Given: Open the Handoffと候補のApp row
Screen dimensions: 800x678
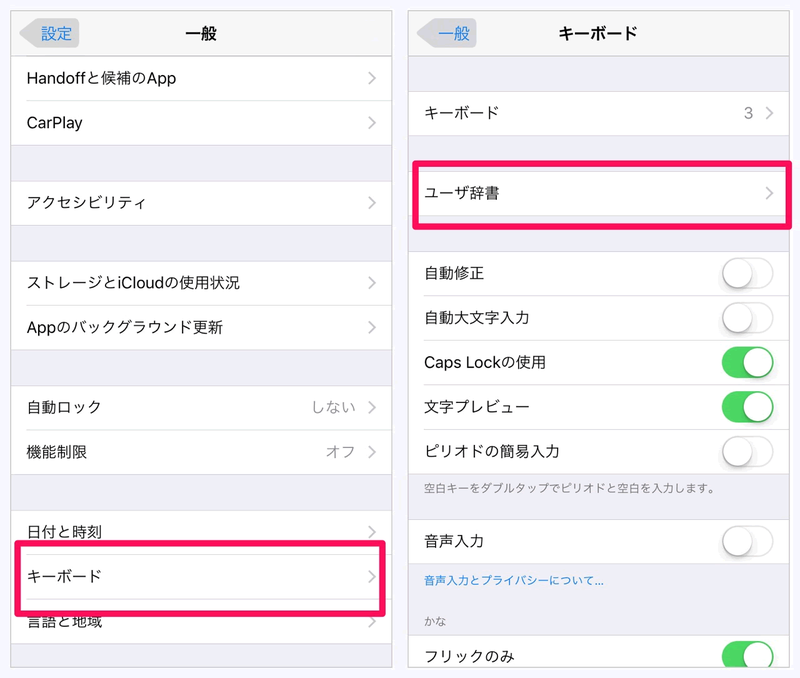Looking at the screenshot, I should point(201,79).
